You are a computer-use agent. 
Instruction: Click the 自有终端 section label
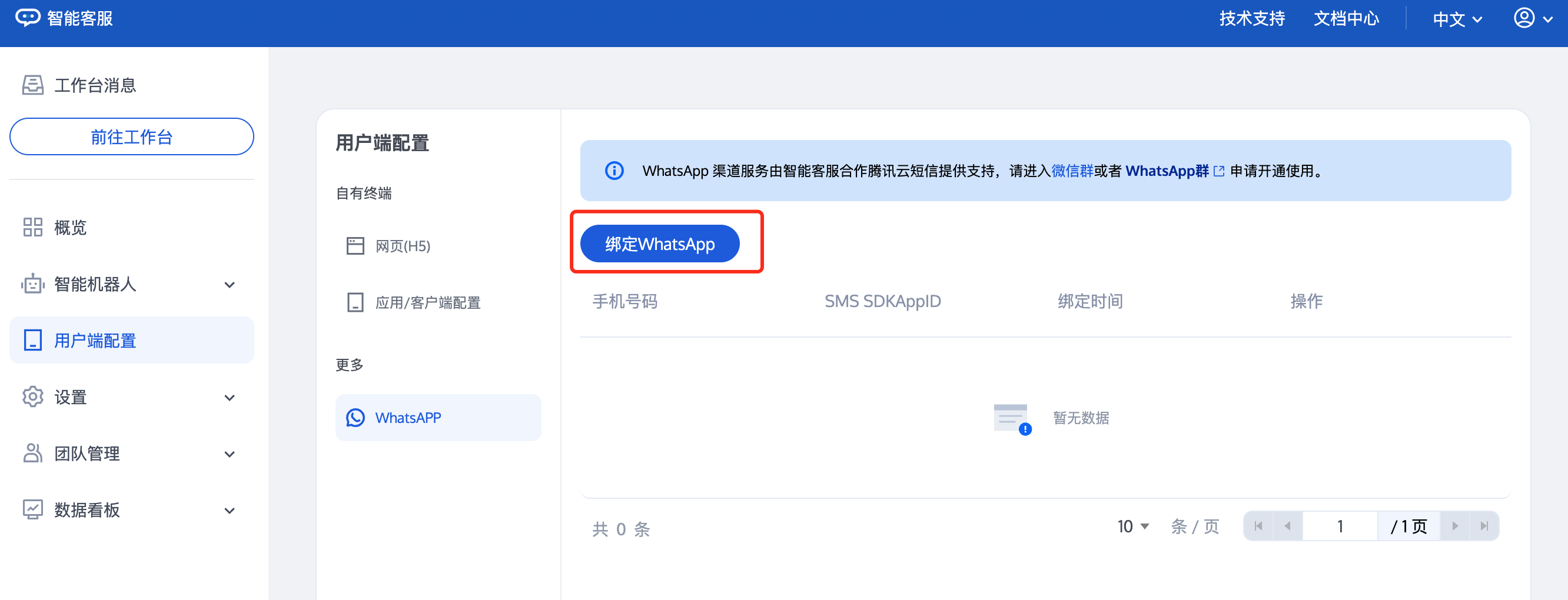(x=364, y=194)
